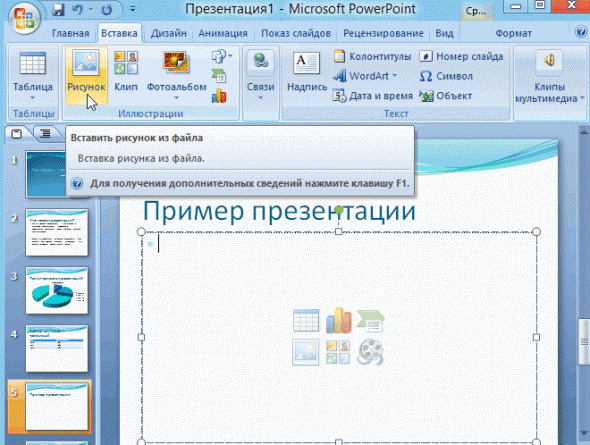Click insert table icon in slide placeholder
This screenshot has width=590, height=445.
306,320
